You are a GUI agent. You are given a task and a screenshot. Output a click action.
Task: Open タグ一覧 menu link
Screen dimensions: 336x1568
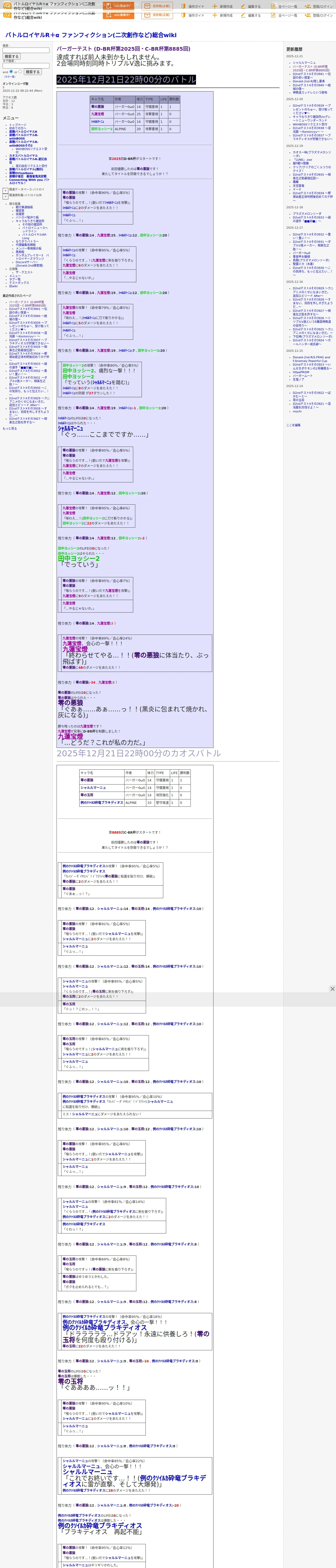(x=15, y=279)
